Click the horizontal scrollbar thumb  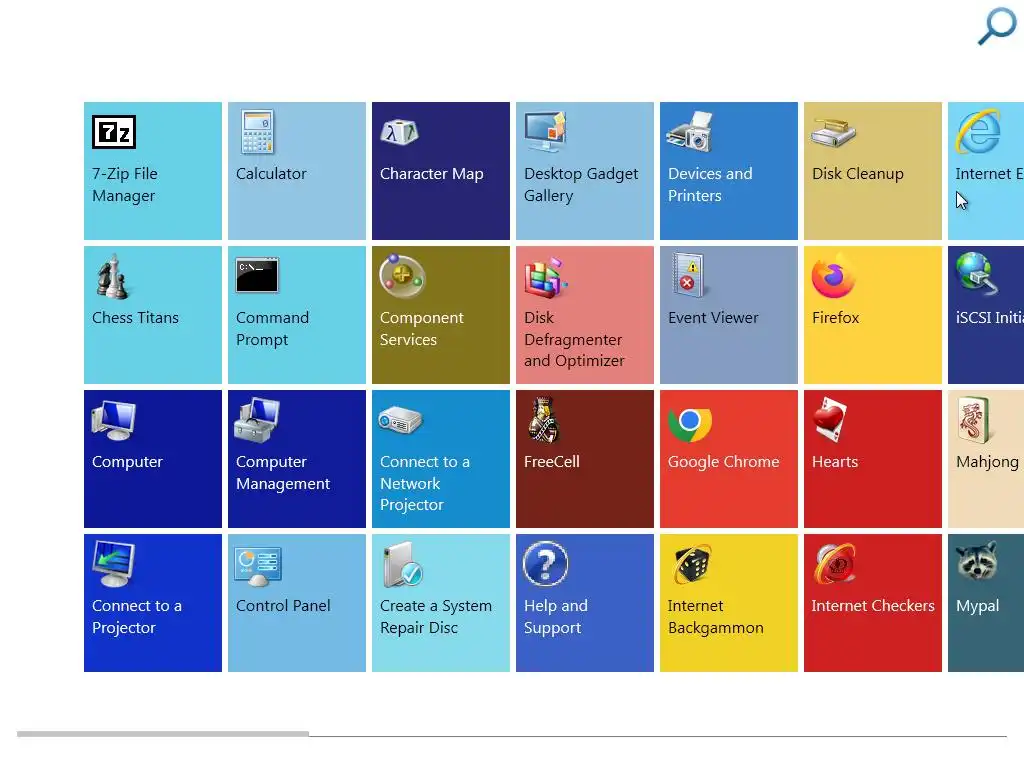coord(163,734)
